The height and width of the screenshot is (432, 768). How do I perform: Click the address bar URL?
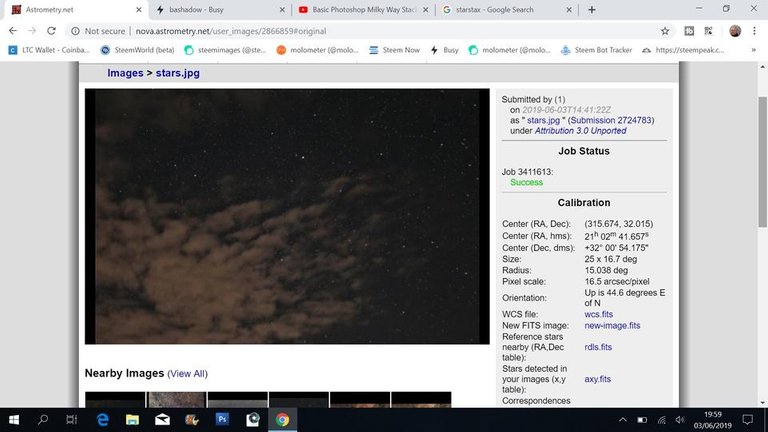coord(231,31)
